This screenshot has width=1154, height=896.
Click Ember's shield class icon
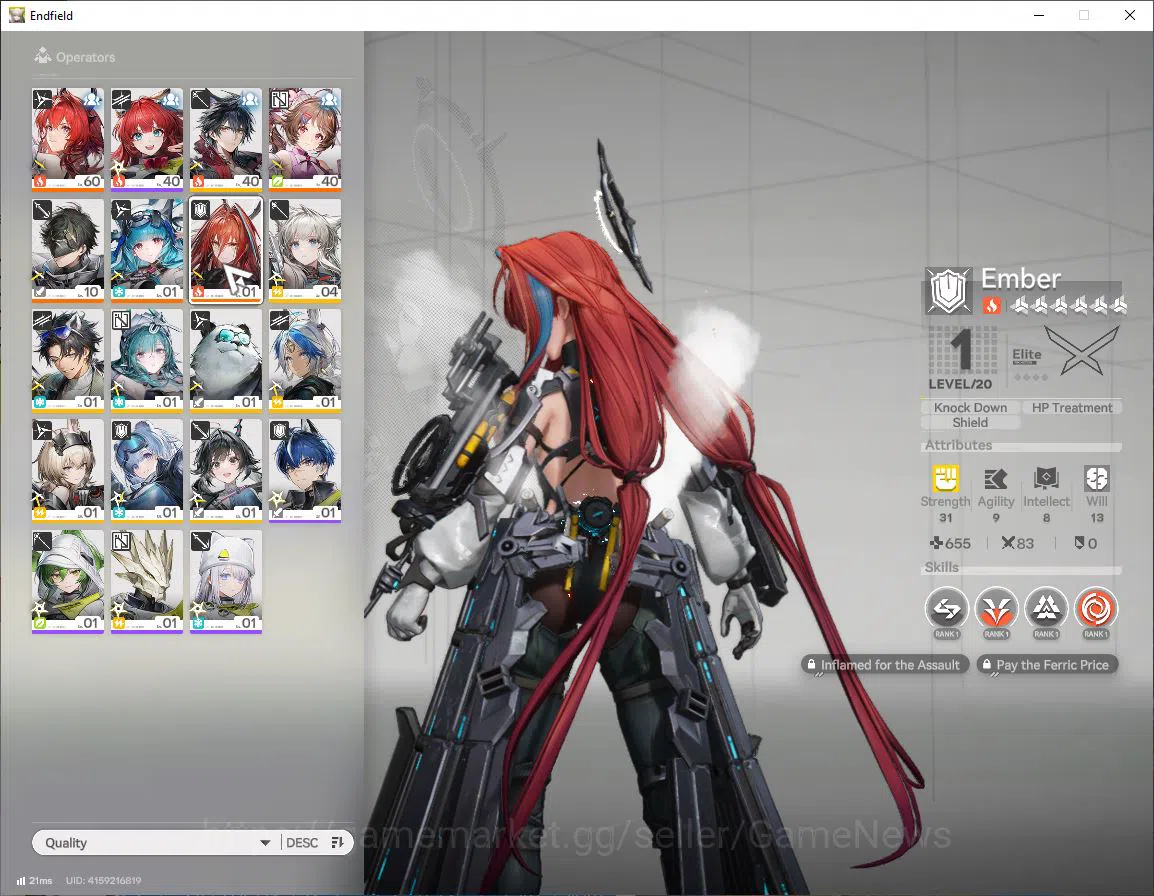[949, 291]
